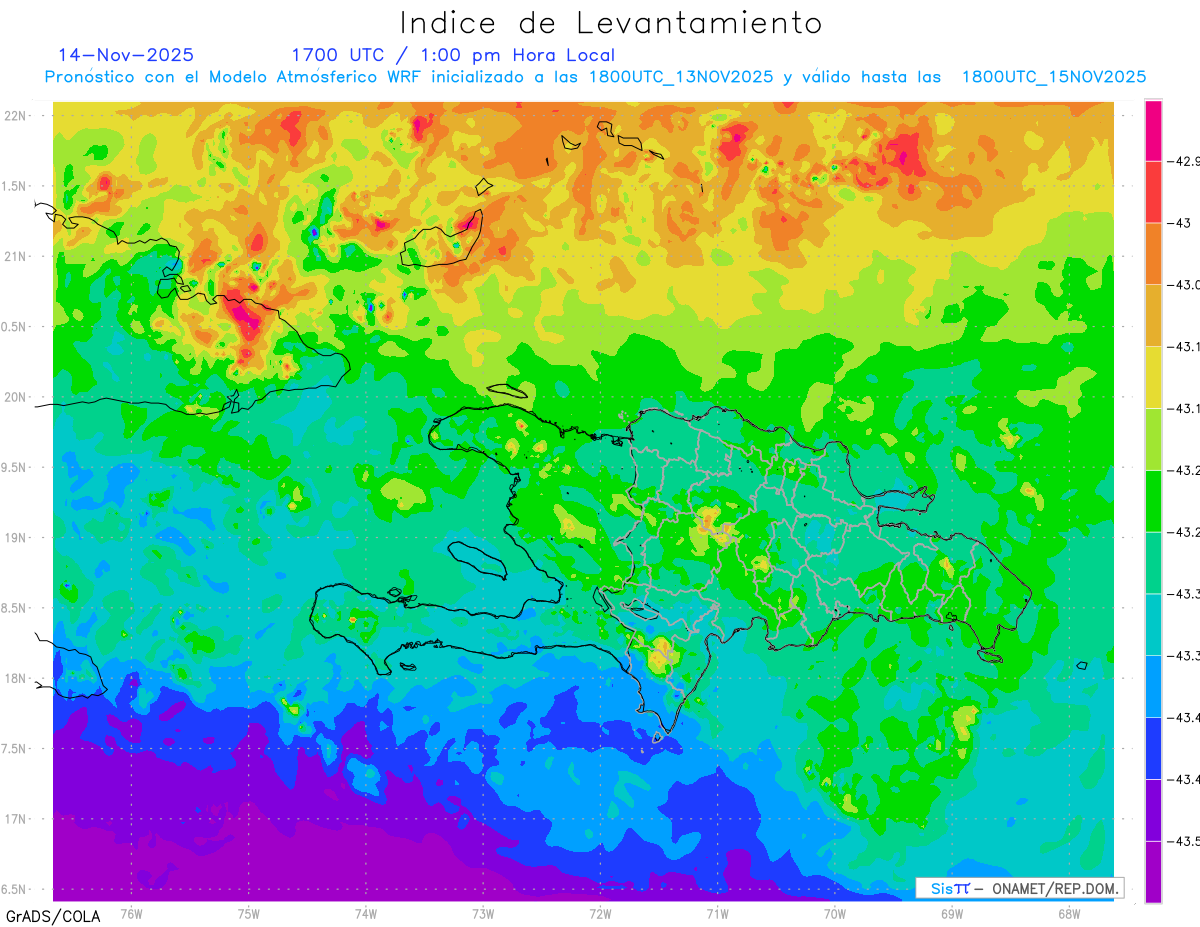Click the '74W' longitude label
The image size is (1200, 927).
pos(365,913)
